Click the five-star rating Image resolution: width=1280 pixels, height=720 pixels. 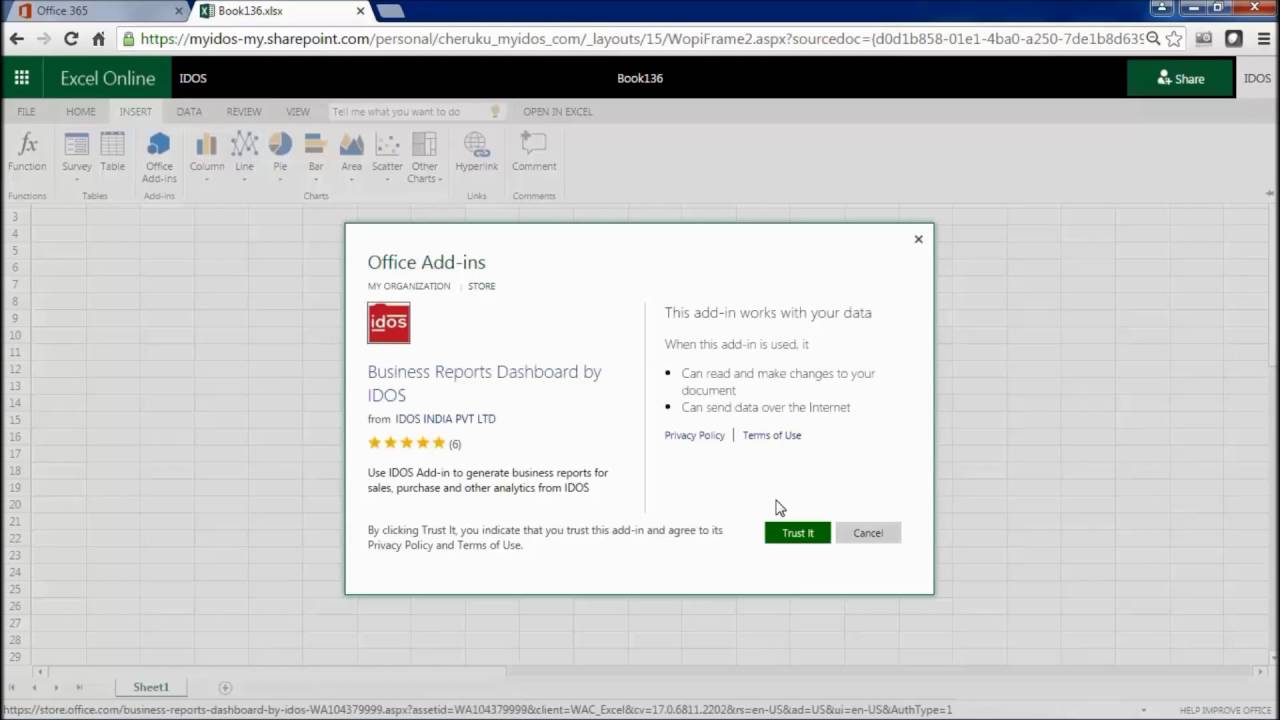pyautogui.click(x=406, y=443)
